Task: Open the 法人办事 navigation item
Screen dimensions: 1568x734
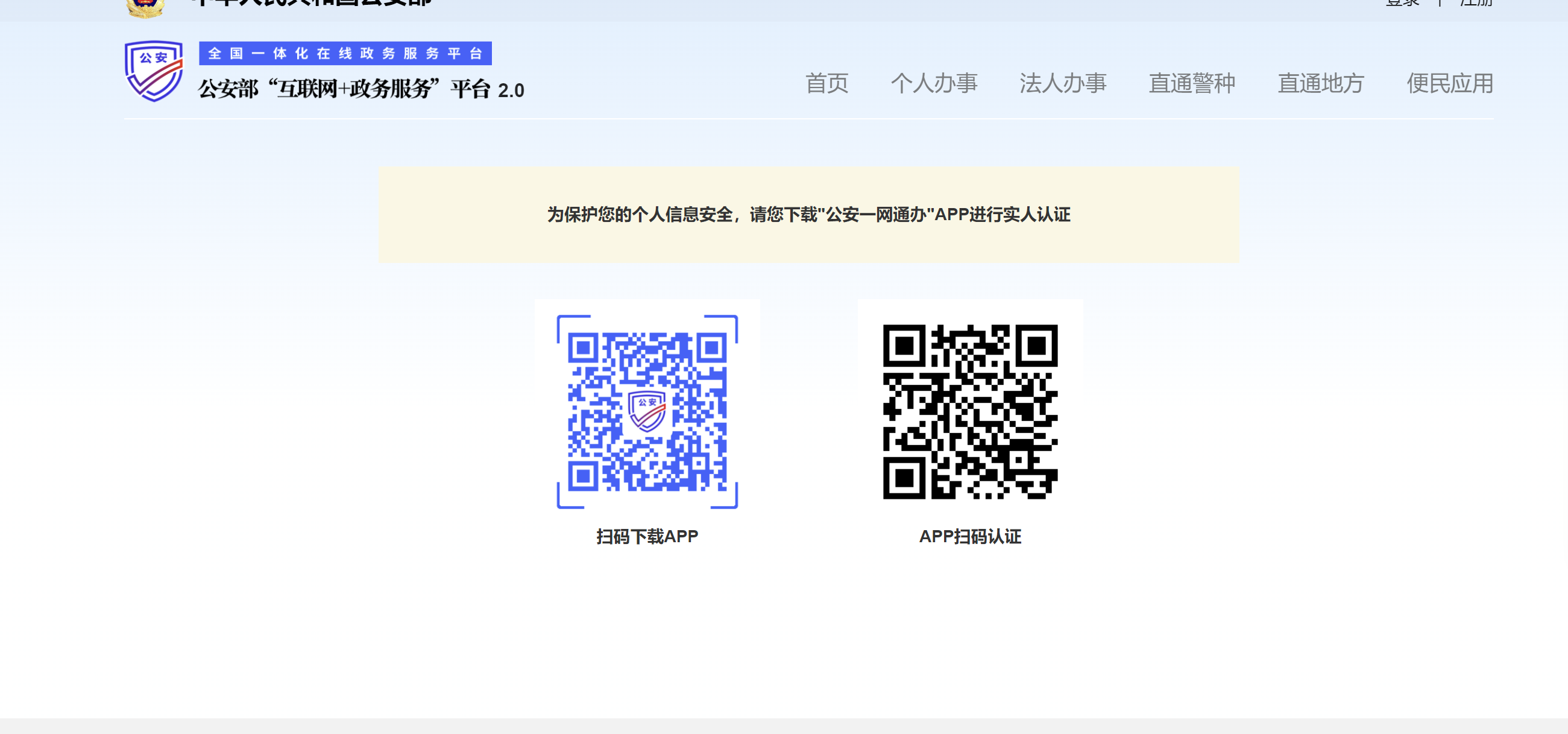Action: [1063, 83]
